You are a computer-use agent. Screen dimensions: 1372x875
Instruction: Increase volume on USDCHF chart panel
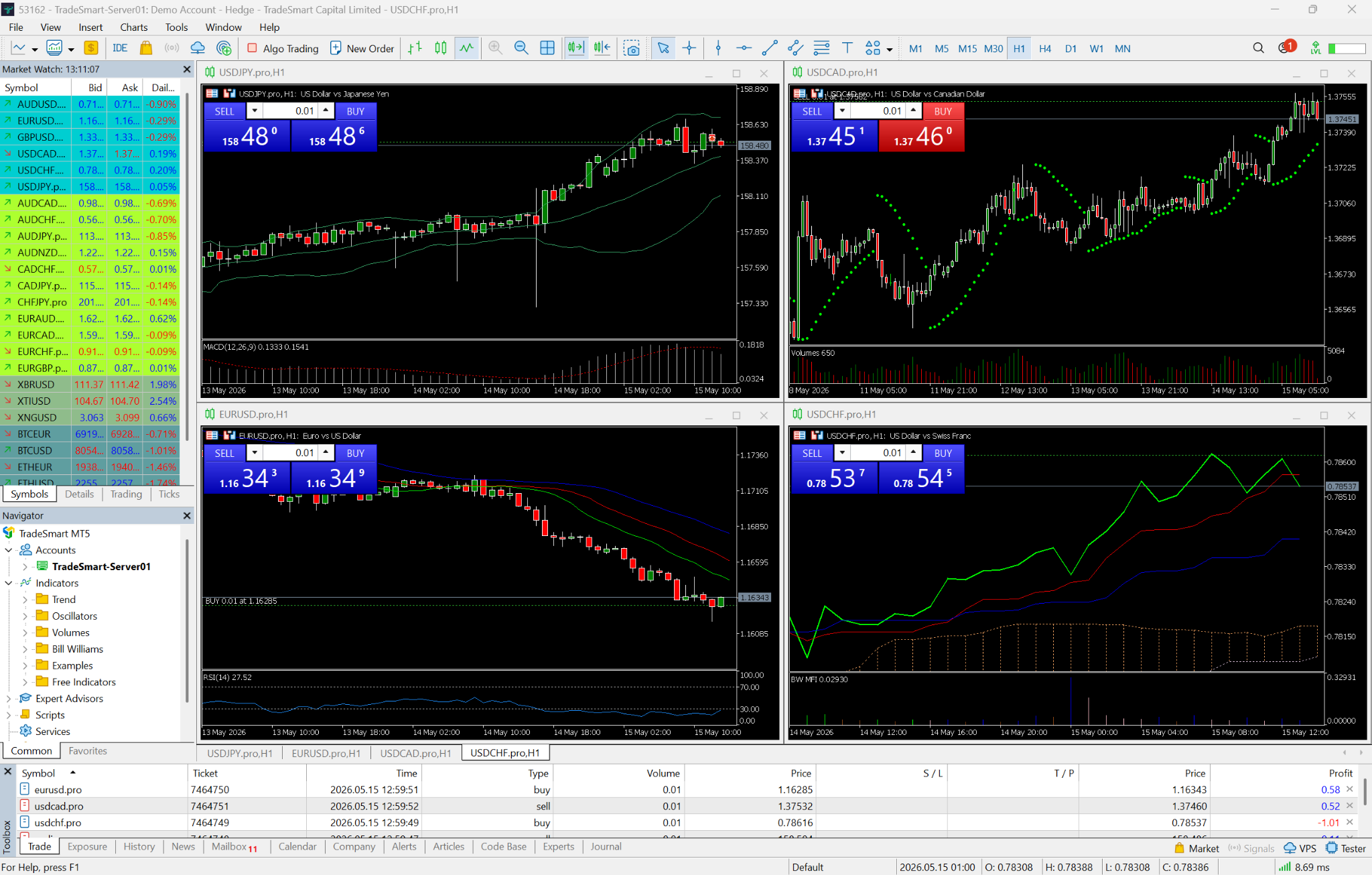[x=913, y=453]
